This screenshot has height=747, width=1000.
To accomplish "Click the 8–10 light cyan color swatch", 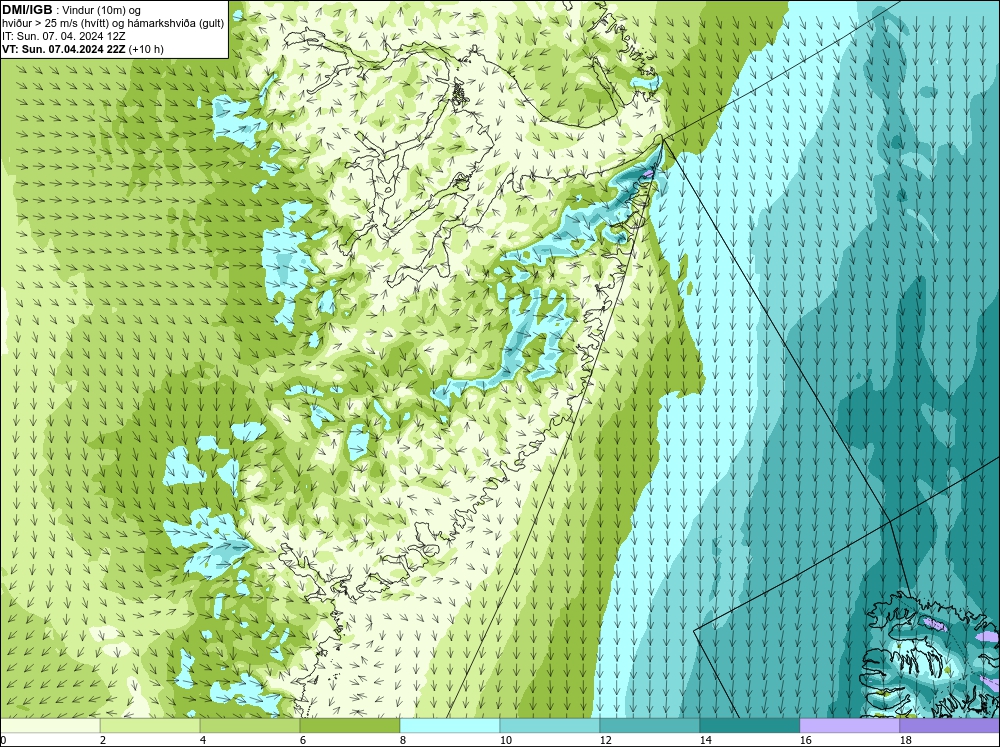I will click(450, 726).
